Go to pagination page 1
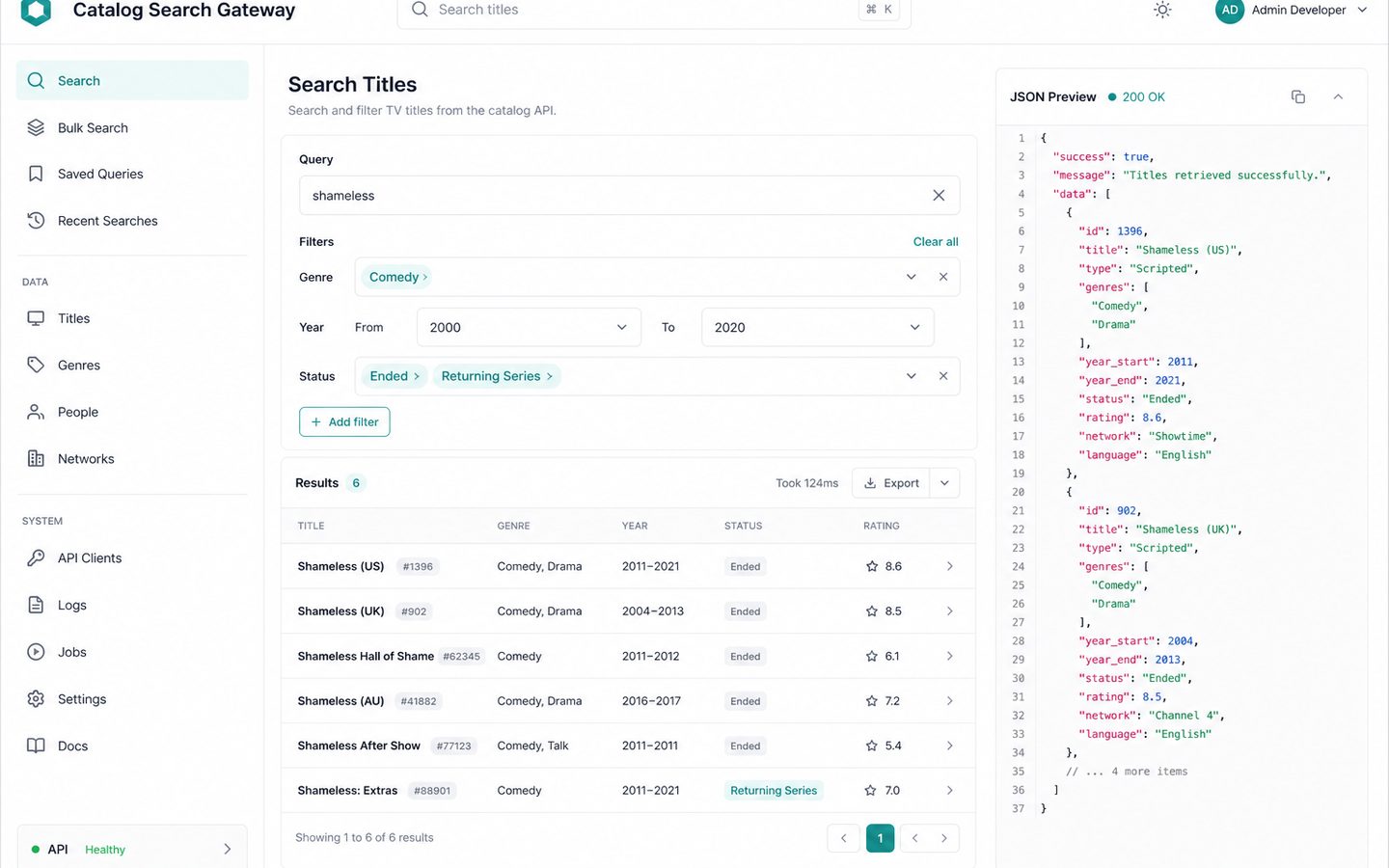 click(x=880, y=838)
